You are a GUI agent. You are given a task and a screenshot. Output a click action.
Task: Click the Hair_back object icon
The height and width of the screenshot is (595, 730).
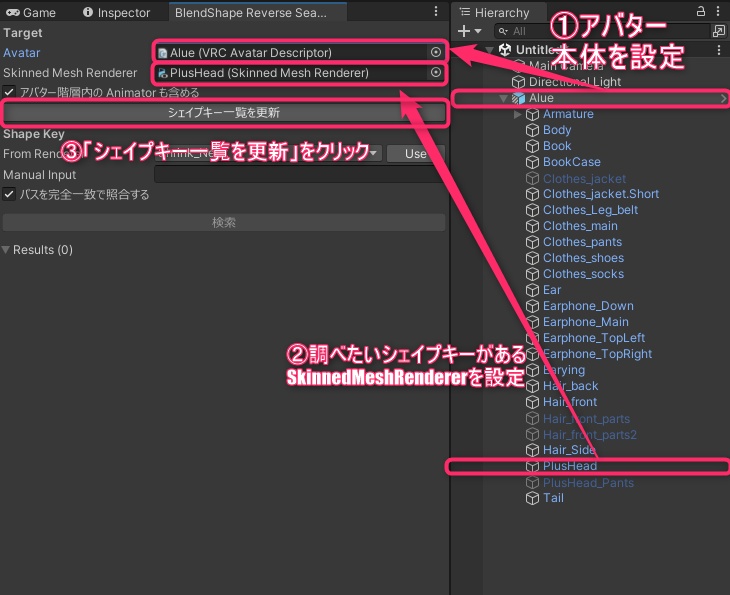[x=532, y=386]
